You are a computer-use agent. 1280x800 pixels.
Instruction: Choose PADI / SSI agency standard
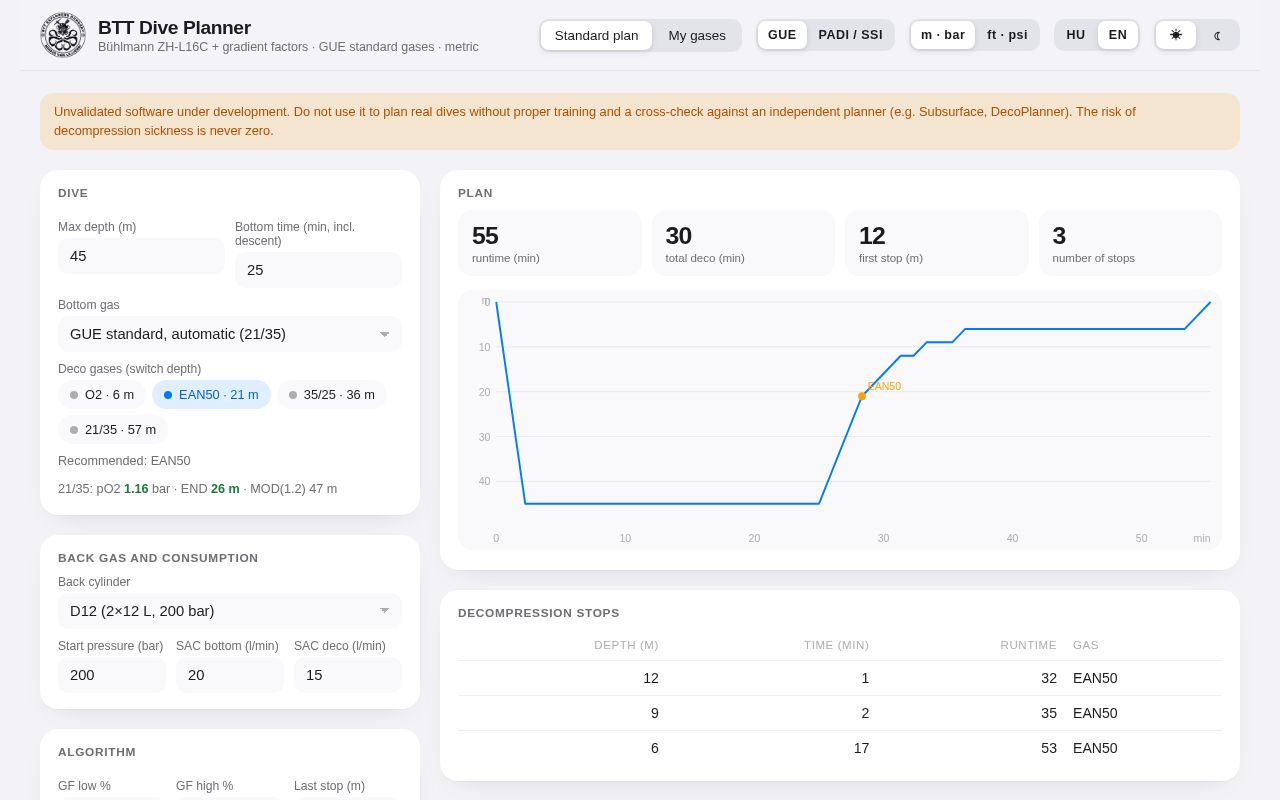[850, 35]
